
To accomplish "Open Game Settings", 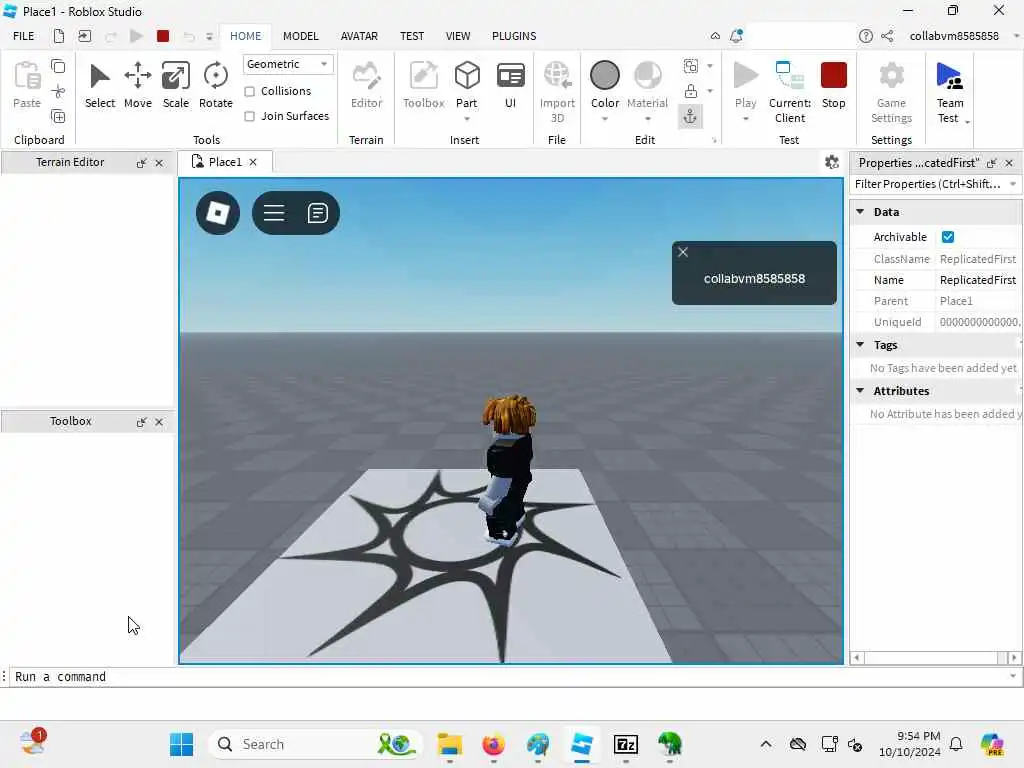I will pos(891,91).
